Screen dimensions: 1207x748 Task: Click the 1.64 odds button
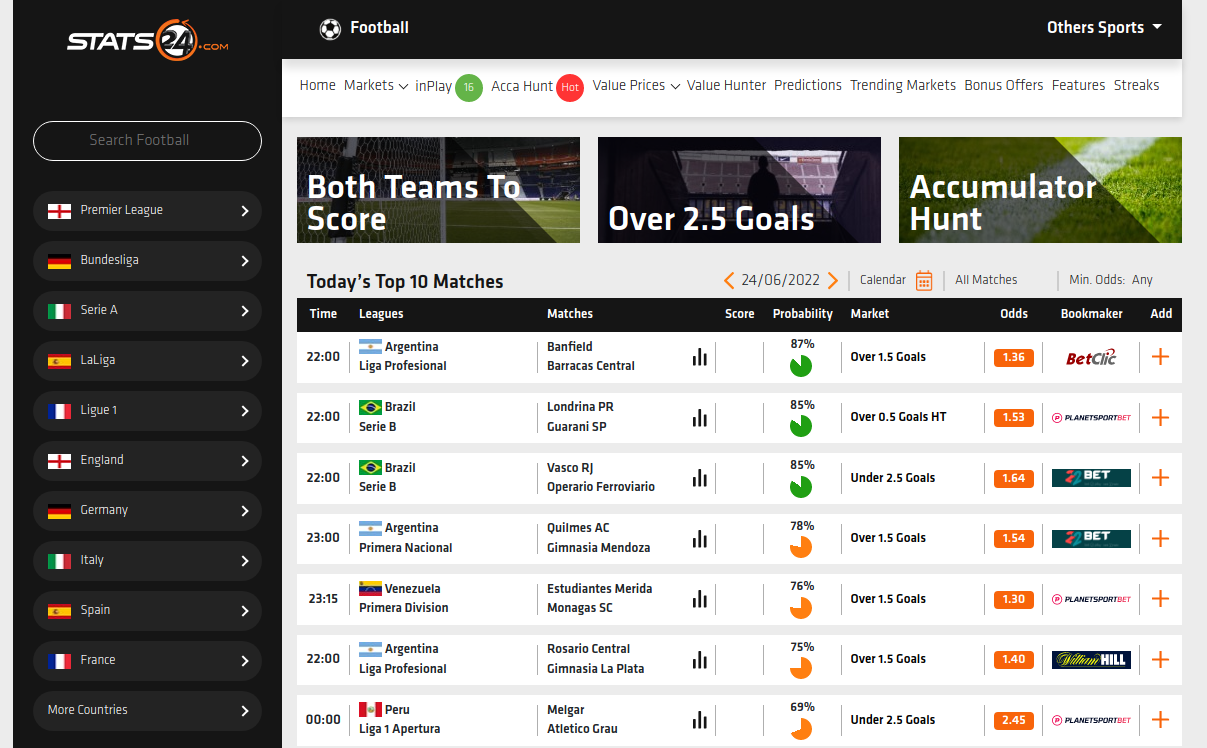tap(1014, 478)
